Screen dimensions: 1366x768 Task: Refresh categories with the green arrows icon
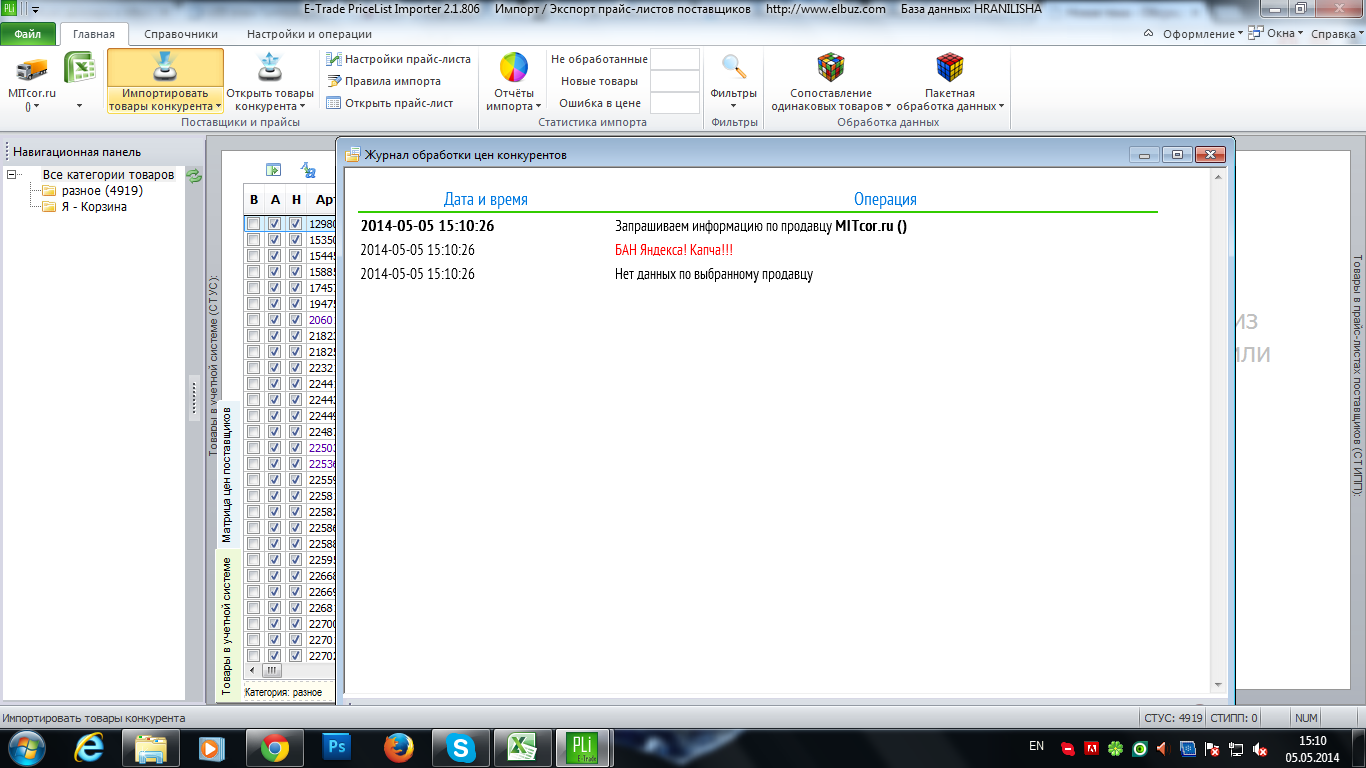pos(195,176)
